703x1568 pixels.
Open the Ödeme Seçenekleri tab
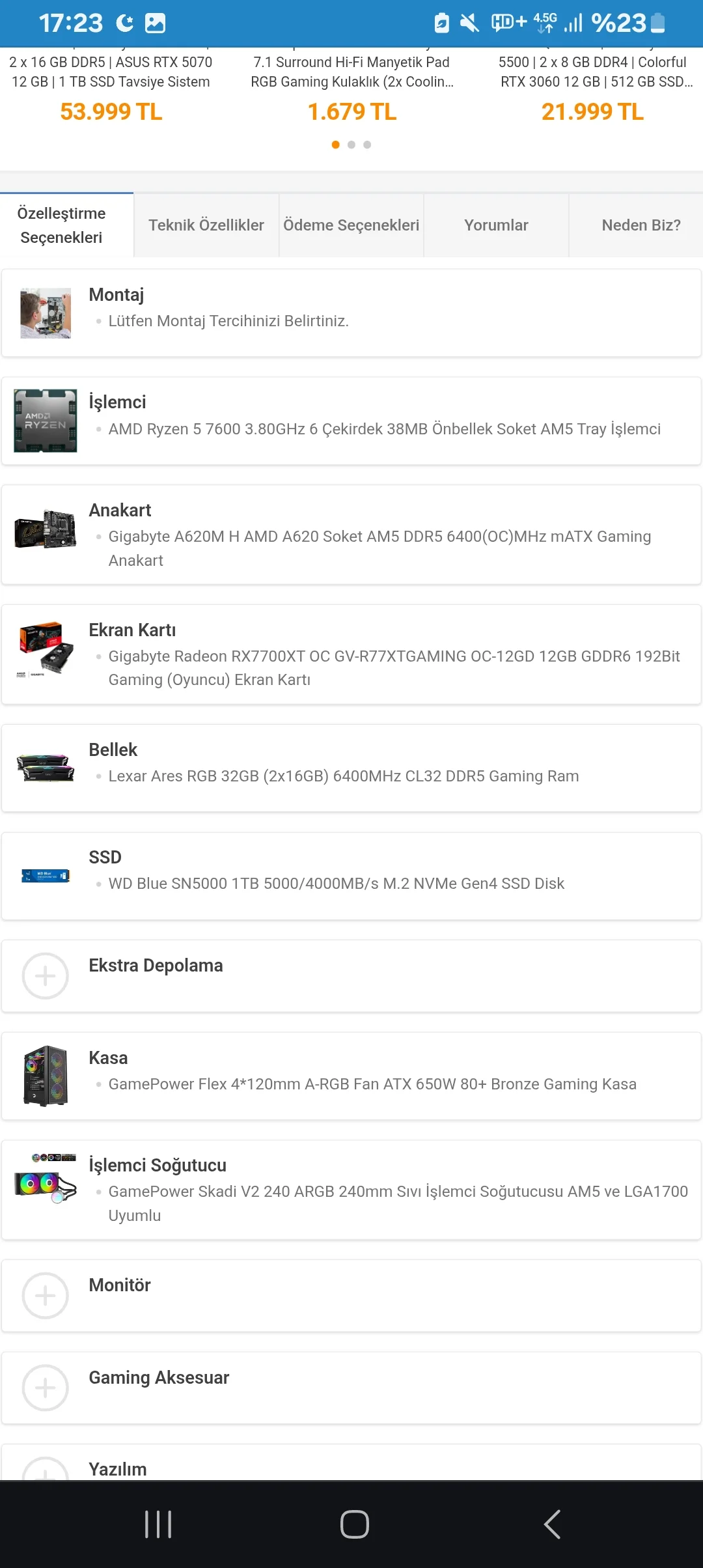coord(351,225)
